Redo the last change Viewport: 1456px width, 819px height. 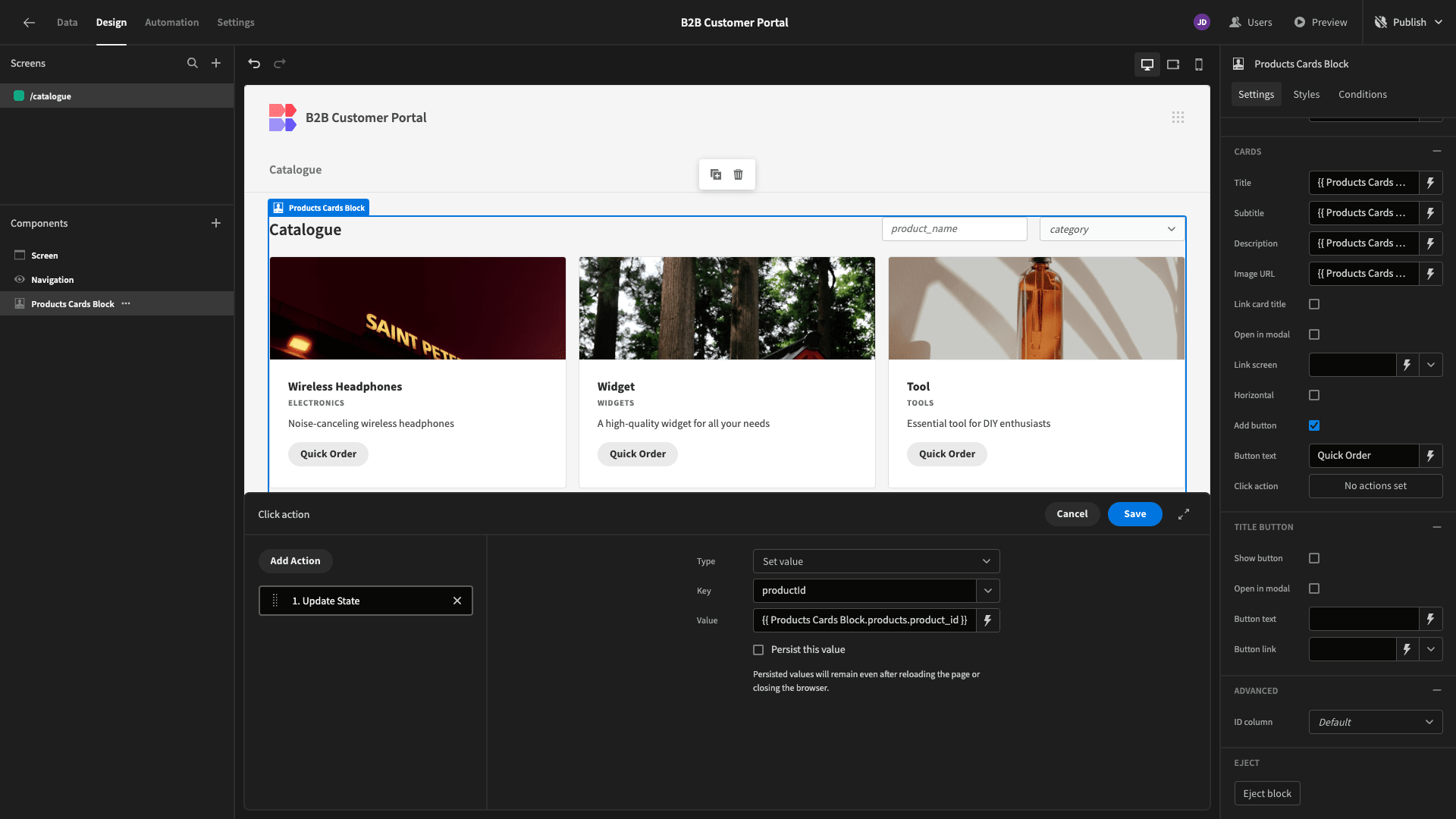[x=280, y=64]
